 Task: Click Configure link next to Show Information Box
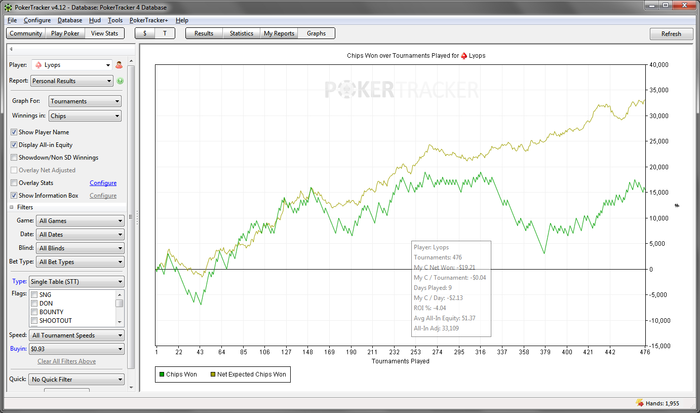[x=103, y=196]
